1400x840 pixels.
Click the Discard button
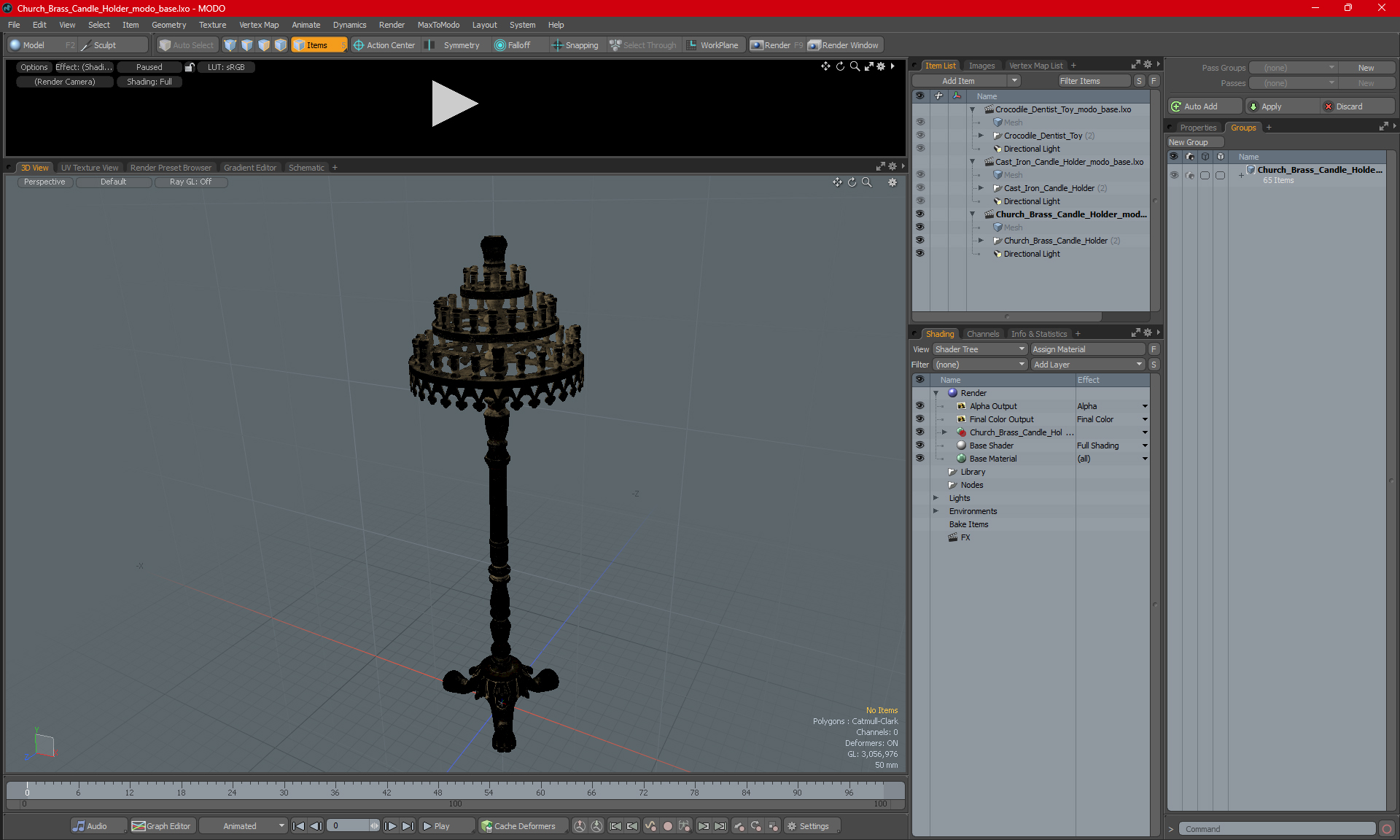click(1358, 106)
